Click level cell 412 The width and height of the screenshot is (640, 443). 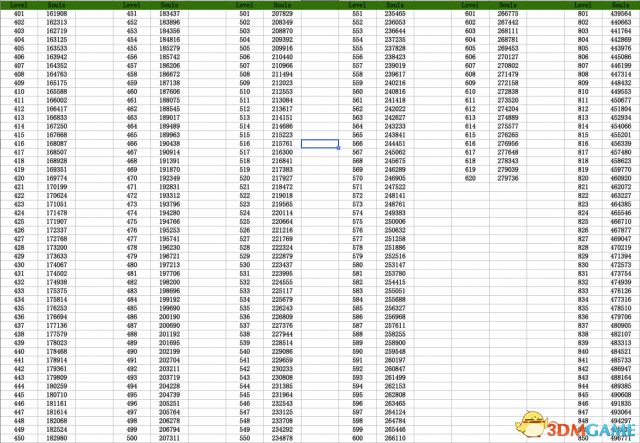tap(19, 109)
